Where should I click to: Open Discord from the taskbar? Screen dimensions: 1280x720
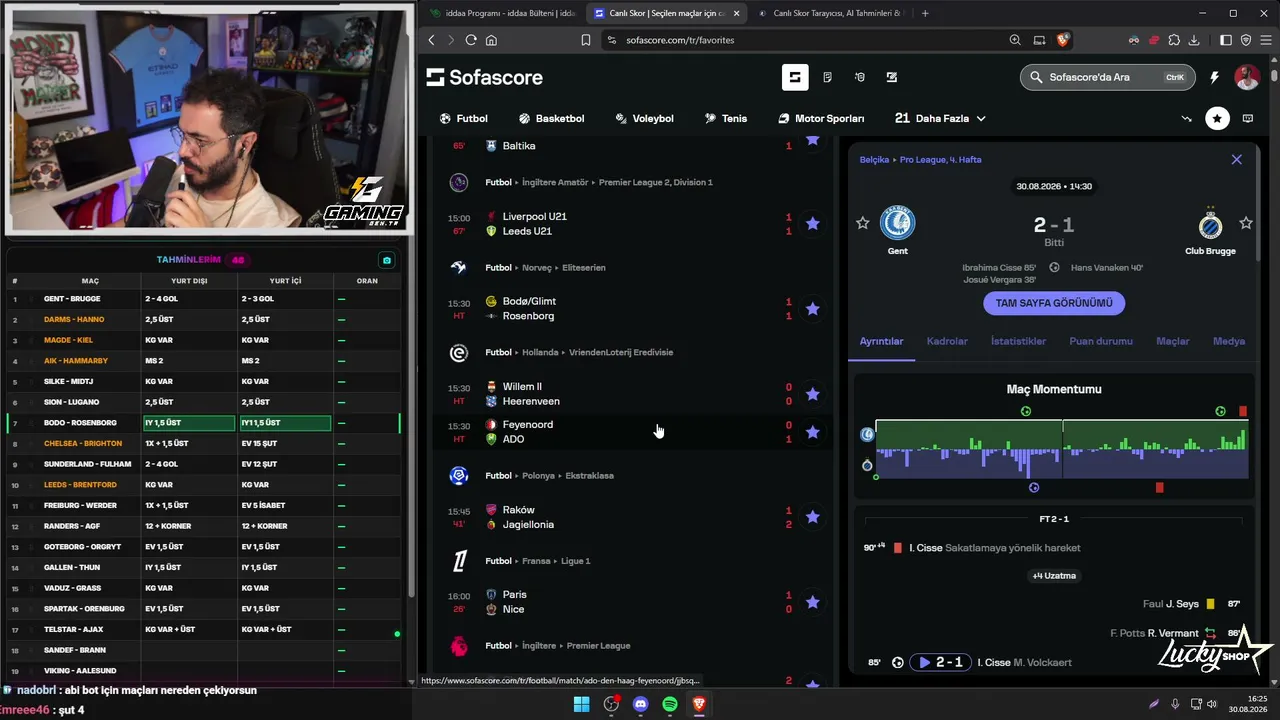click(641, 704)
